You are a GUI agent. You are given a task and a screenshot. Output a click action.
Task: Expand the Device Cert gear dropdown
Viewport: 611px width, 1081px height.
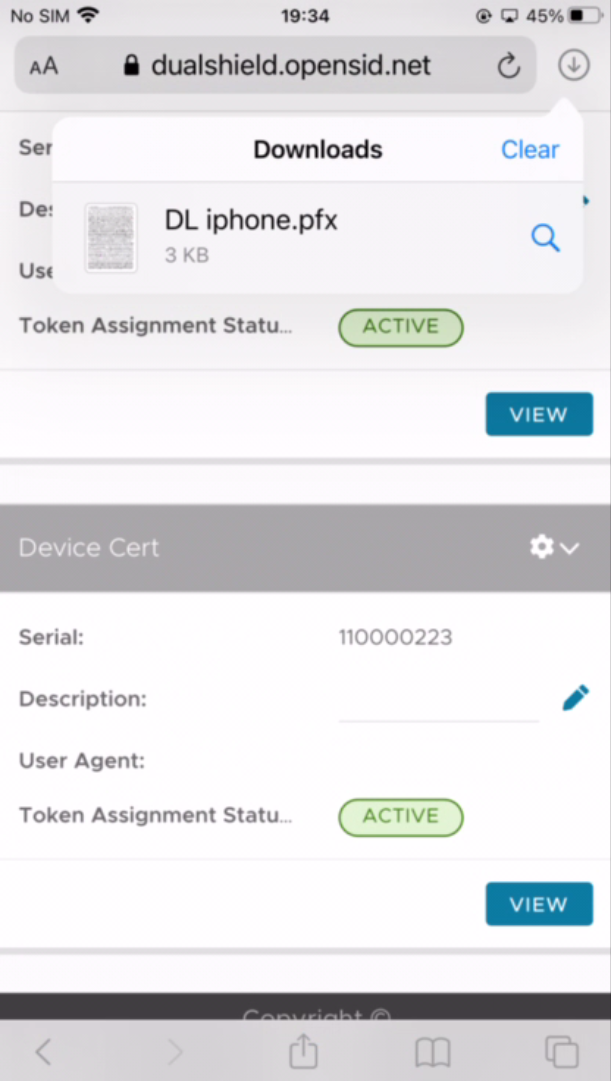(x=554, y=547)
